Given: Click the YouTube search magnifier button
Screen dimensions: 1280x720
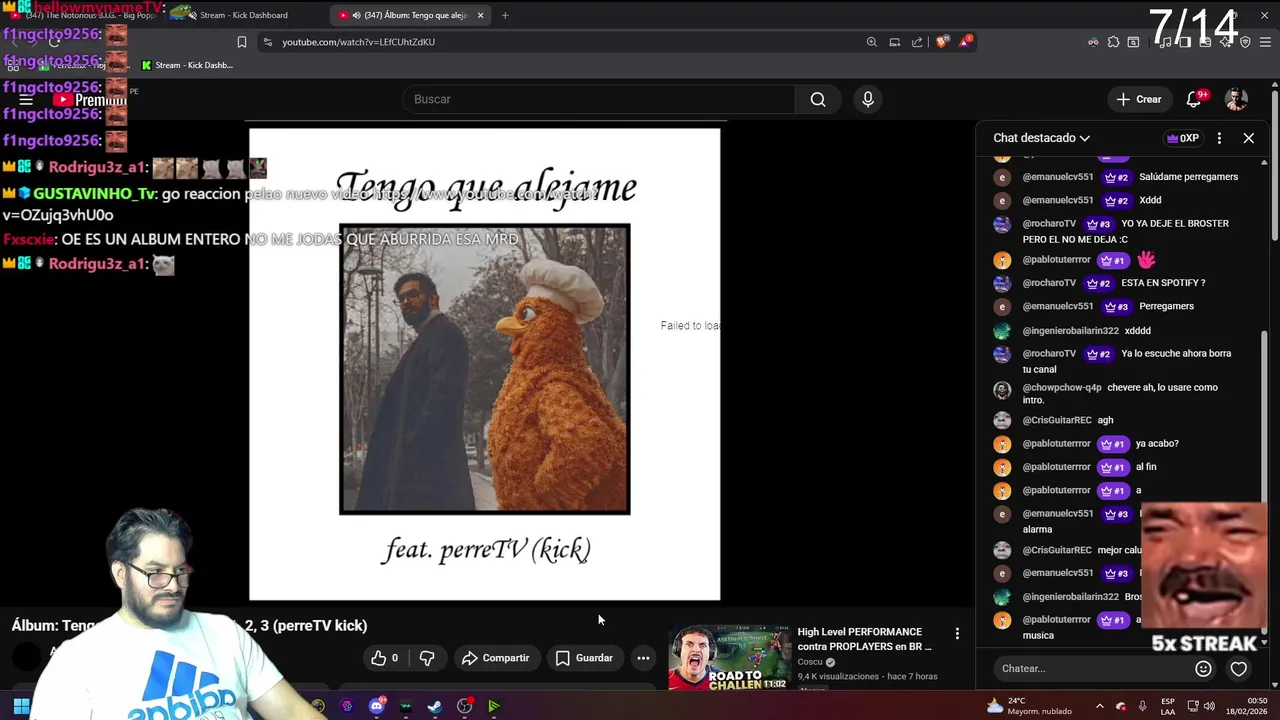Looking at the screenshot, I should (818, 99).
